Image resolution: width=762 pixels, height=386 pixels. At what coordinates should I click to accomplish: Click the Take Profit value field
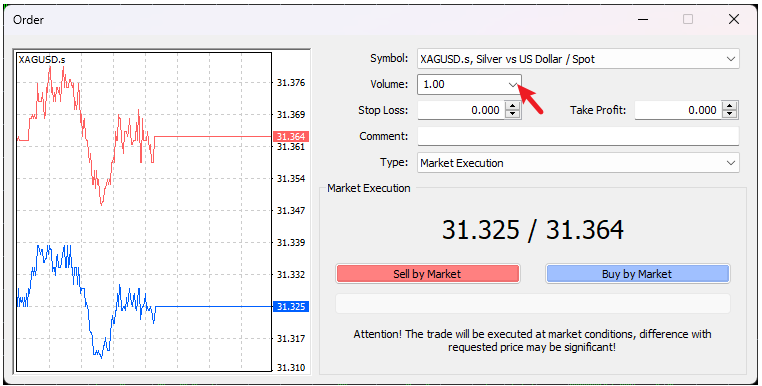coord(678,110)
